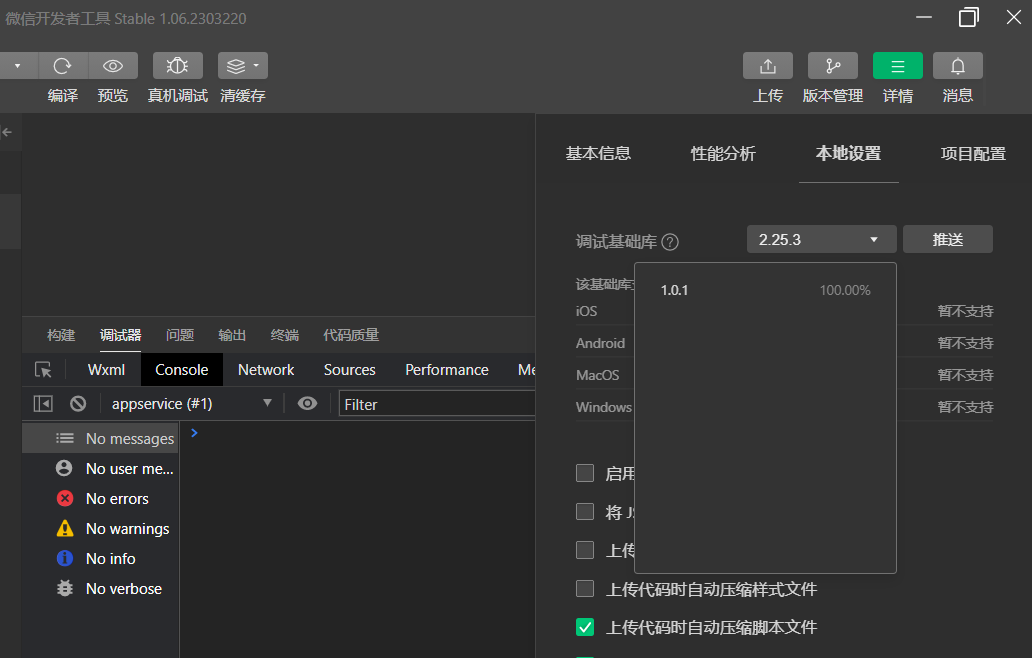Click the 真机调试 label

[178, 96]
